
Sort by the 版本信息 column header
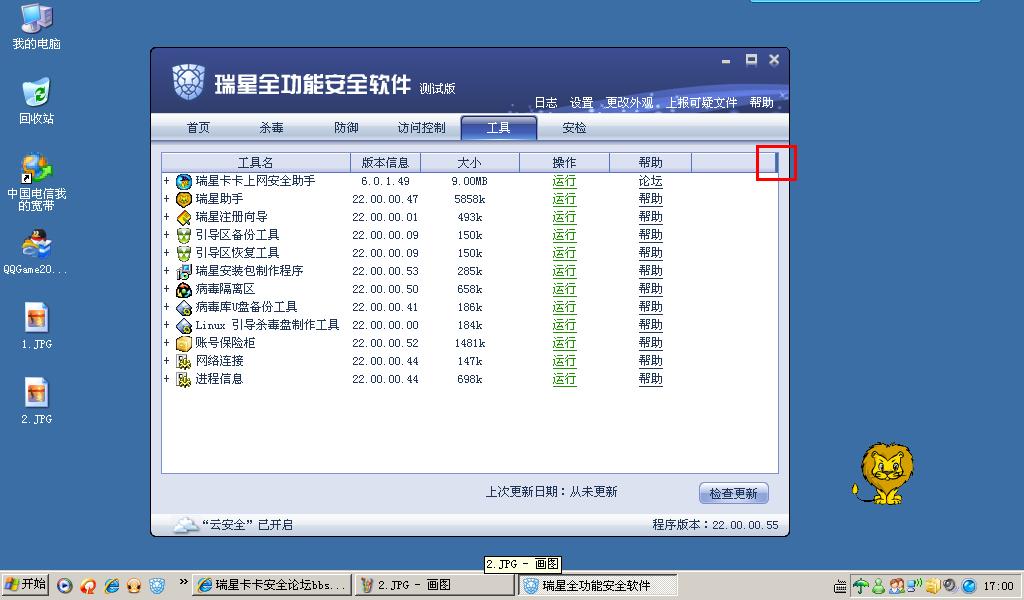385,163
